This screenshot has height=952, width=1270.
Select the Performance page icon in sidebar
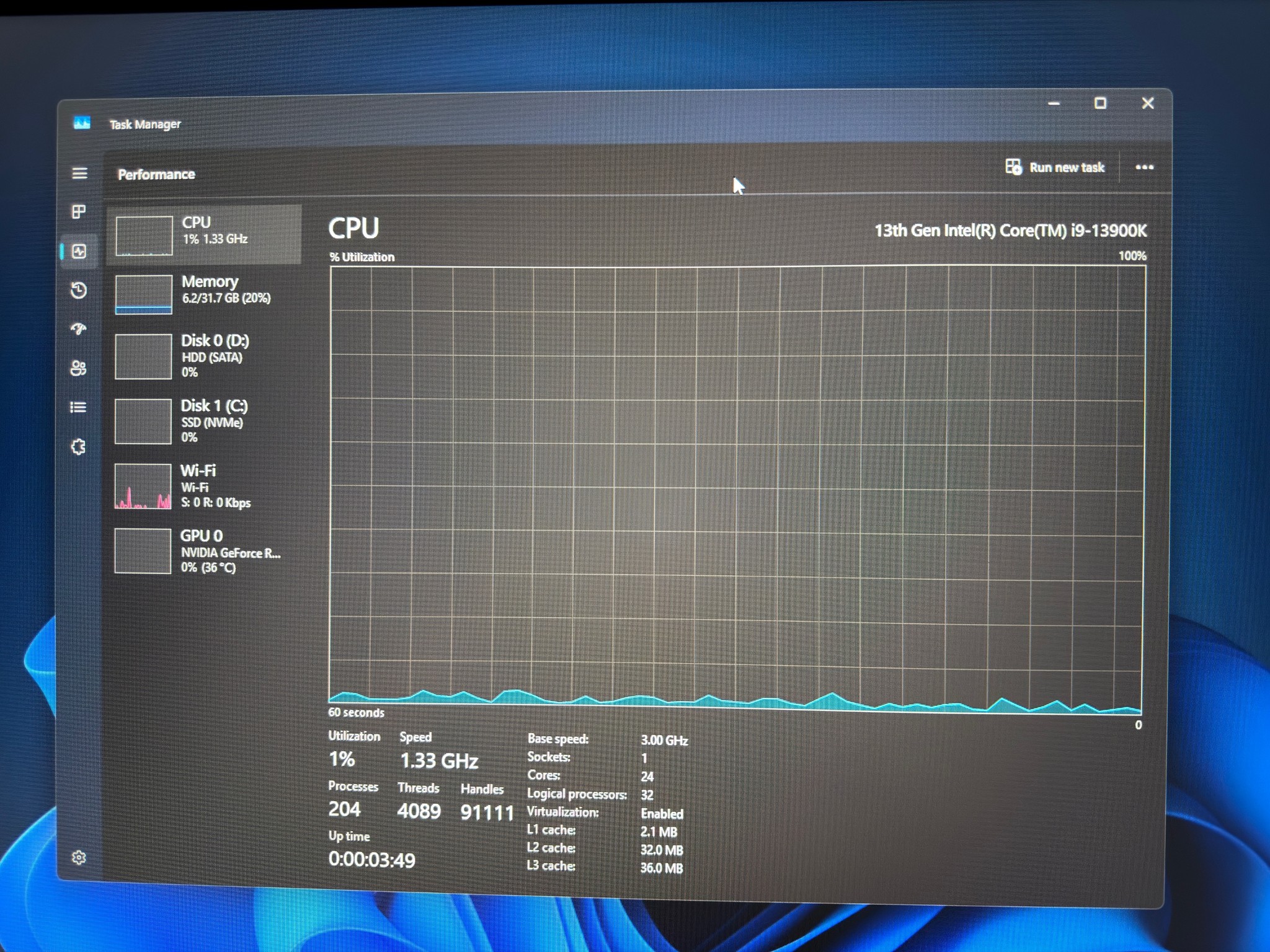[x=79, y=251]
